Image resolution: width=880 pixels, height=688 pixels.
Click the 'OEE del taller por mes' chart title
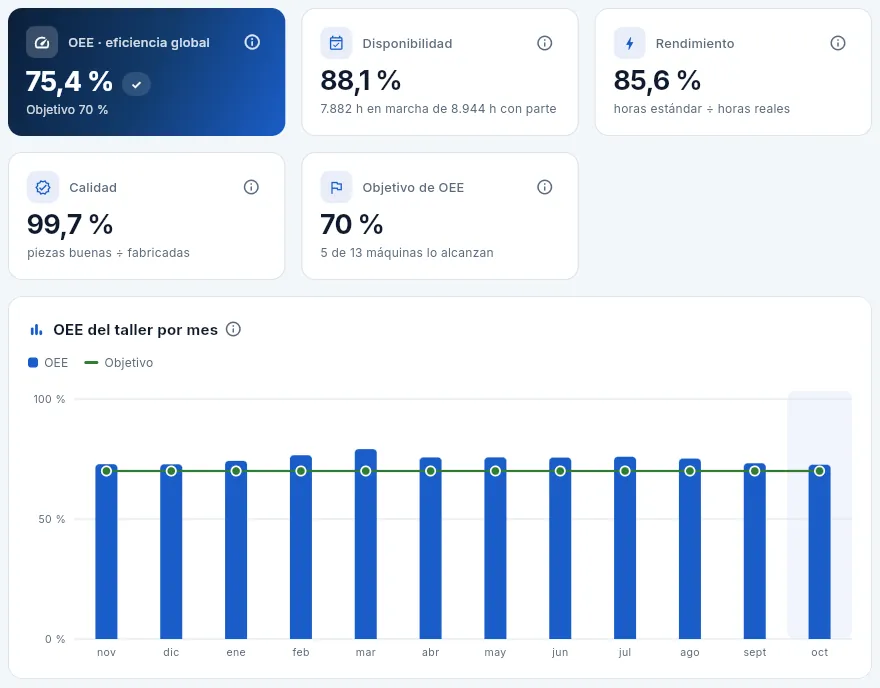tap(135, 329)
